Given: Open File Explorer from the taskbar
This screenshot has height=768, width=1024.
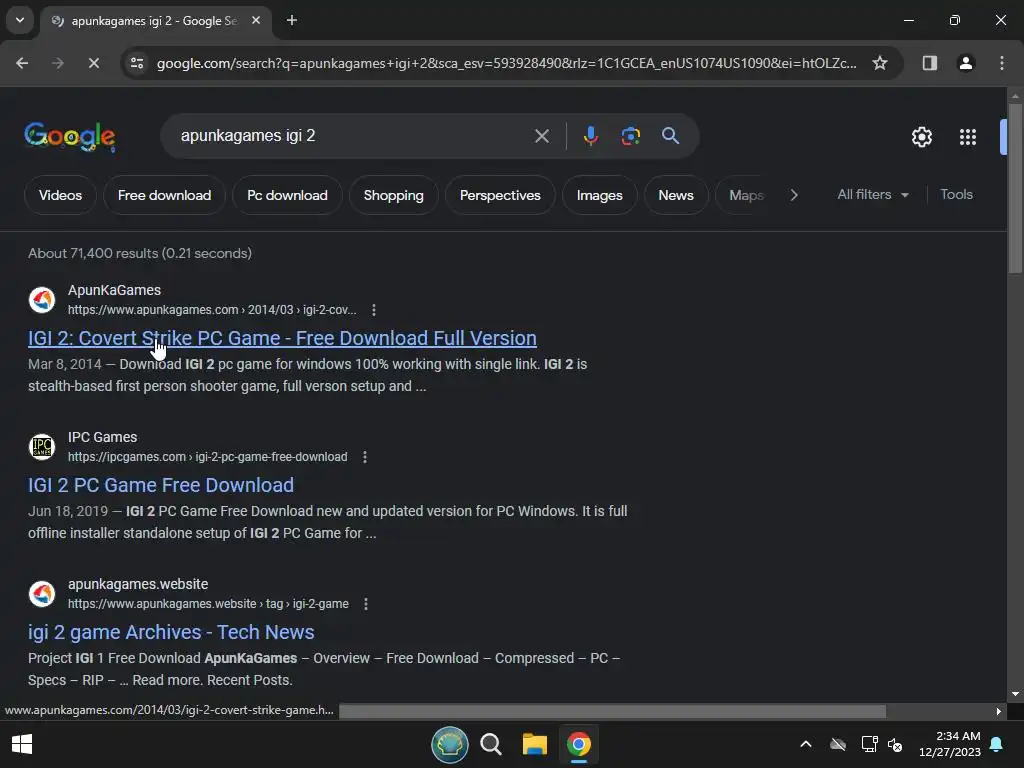Looking at the screenshot, I should 534,744.
